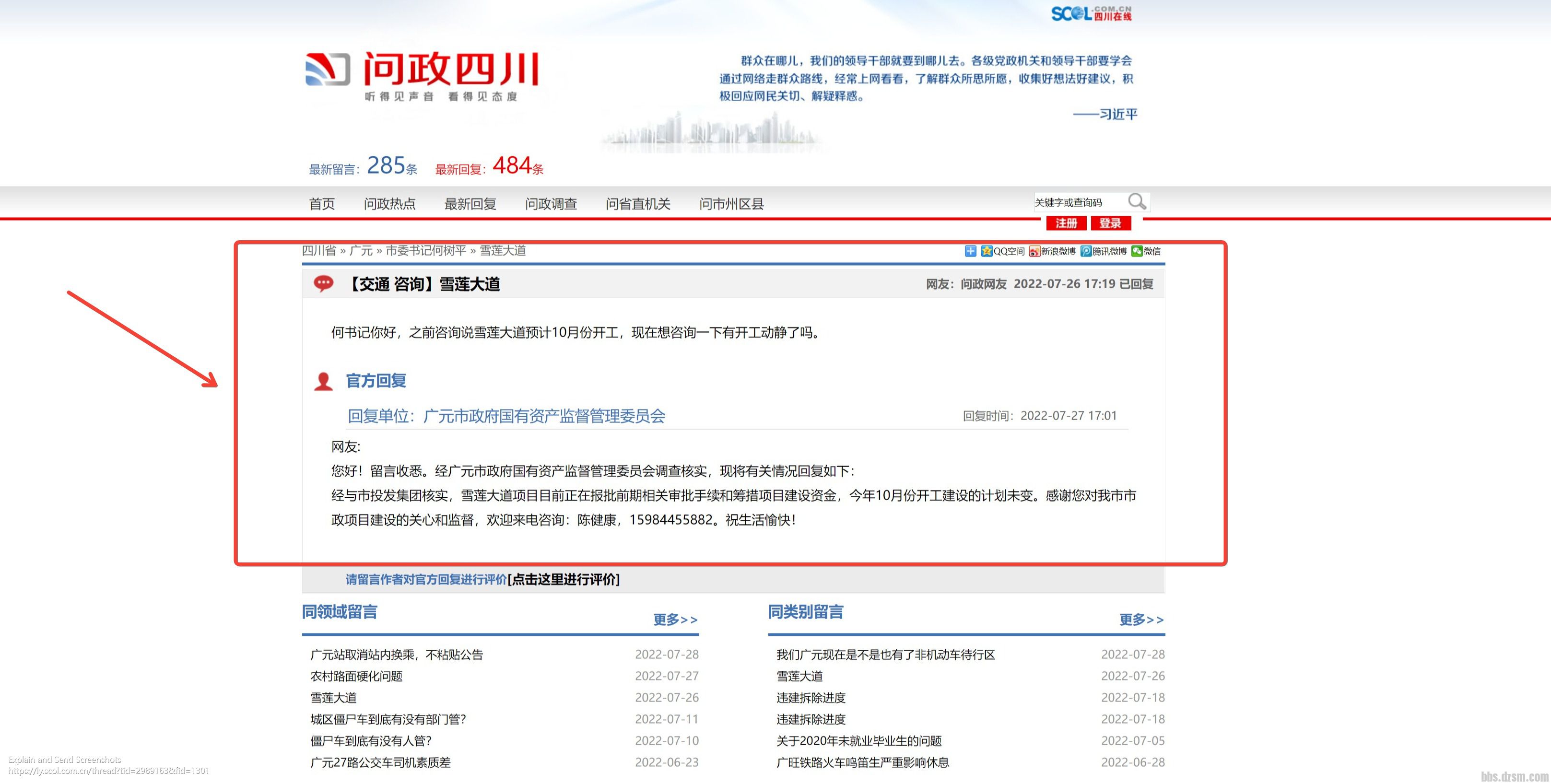Open the 广元 breadcrumb link
This screenshot has width=1551, height=784.
(362, 251)
